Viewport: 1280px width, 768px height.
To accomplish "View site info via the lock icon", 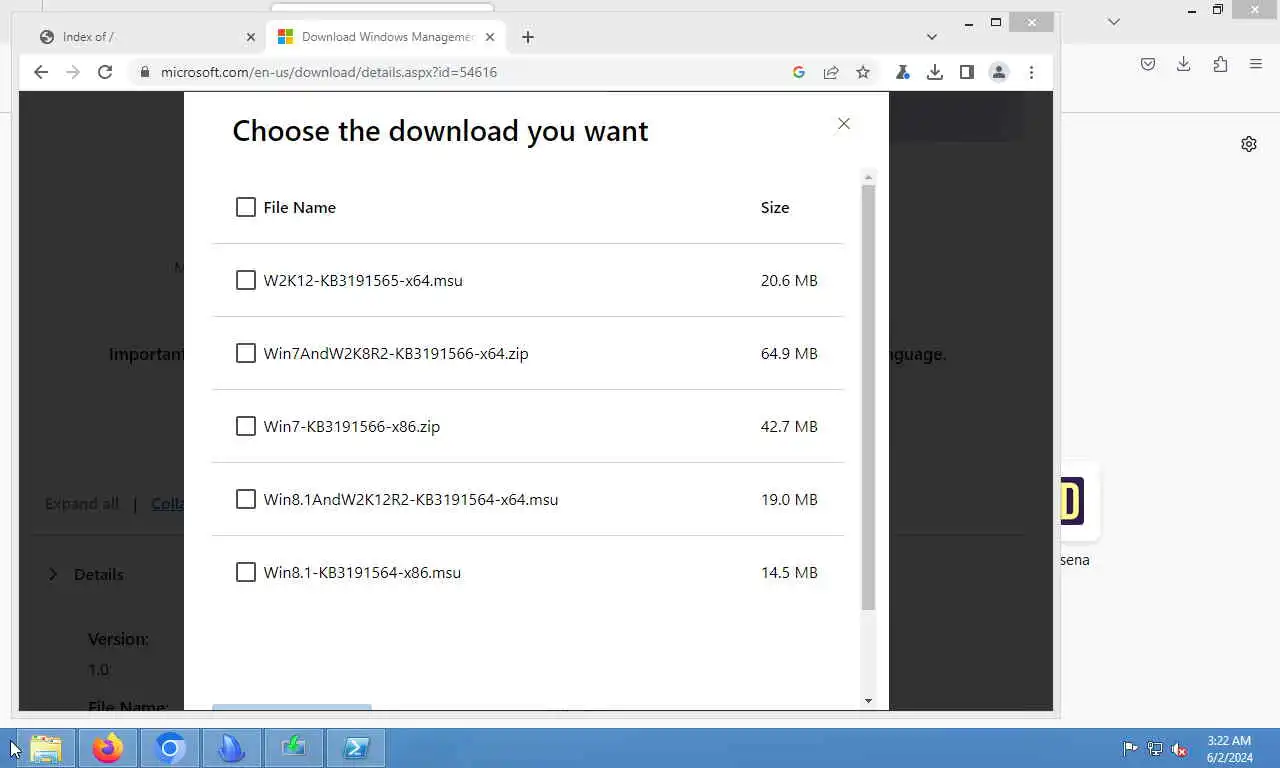I will click(x=145, y=72).
